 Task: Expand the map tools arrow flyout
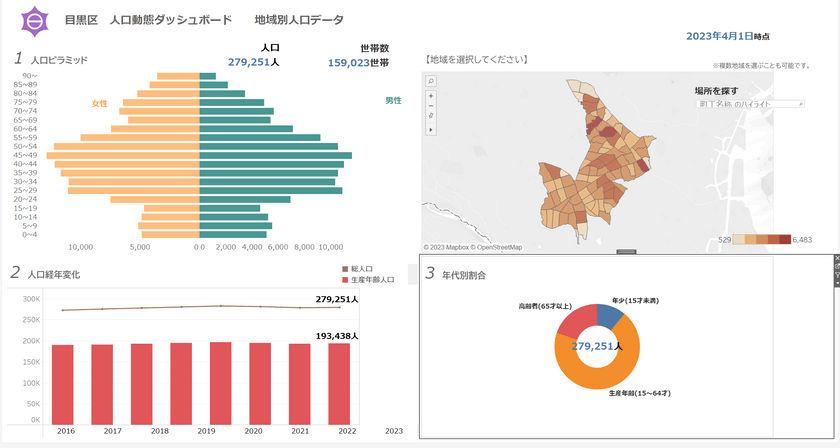tap(431, 130)
